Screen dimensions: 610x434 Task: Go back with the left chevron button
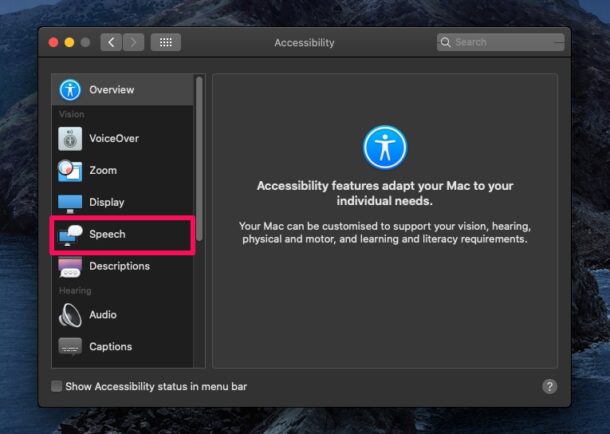coord(111,42)
